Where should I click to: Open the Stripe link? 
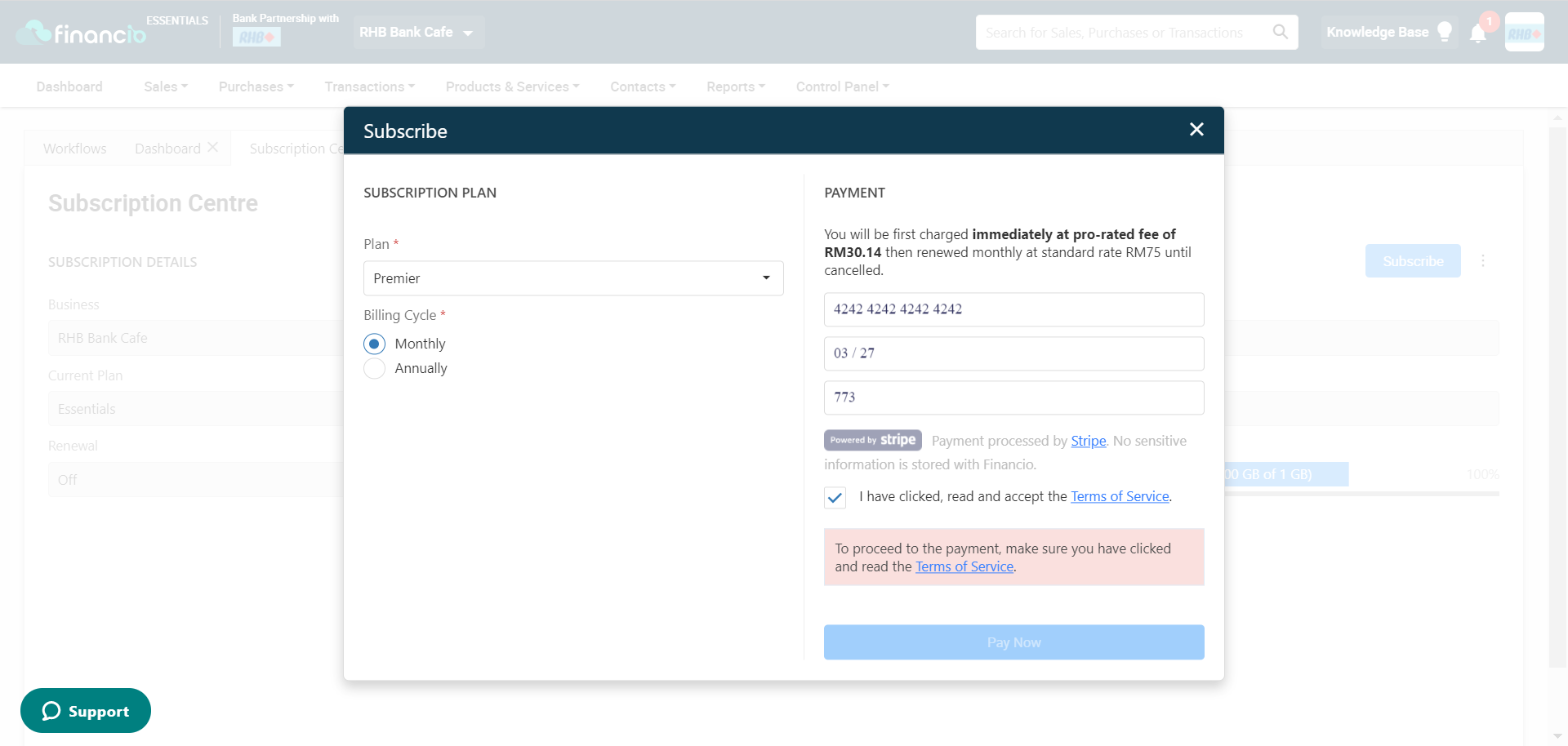(x=1088, y=441)
